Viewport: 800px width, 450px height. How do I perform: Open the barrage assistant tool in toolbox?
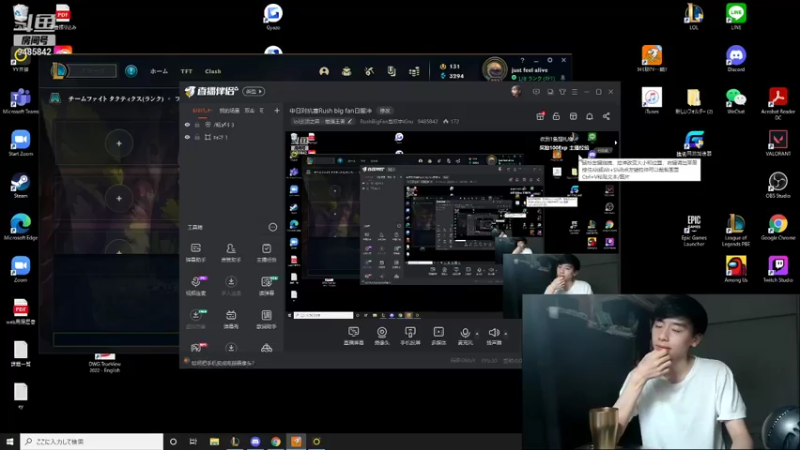tap(195, 253)
